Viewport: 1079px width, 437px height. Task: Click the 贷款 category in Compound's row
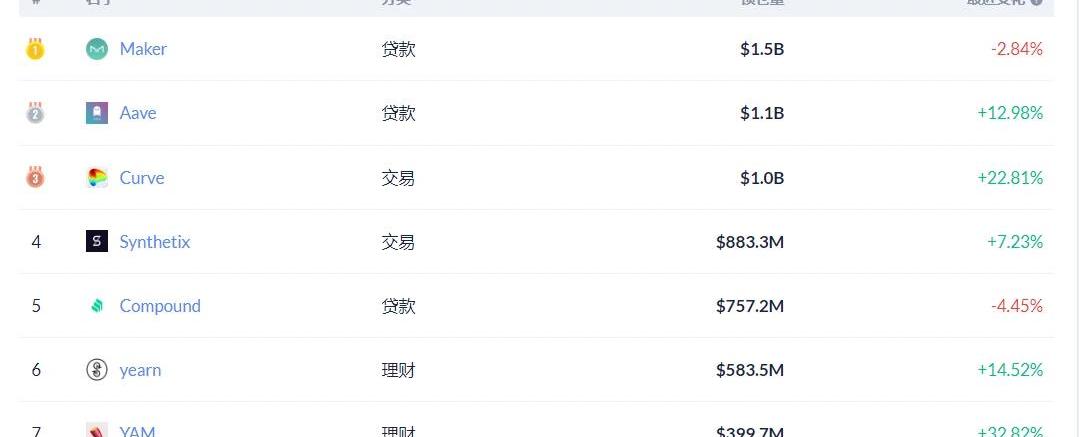(x=398, y=306)
